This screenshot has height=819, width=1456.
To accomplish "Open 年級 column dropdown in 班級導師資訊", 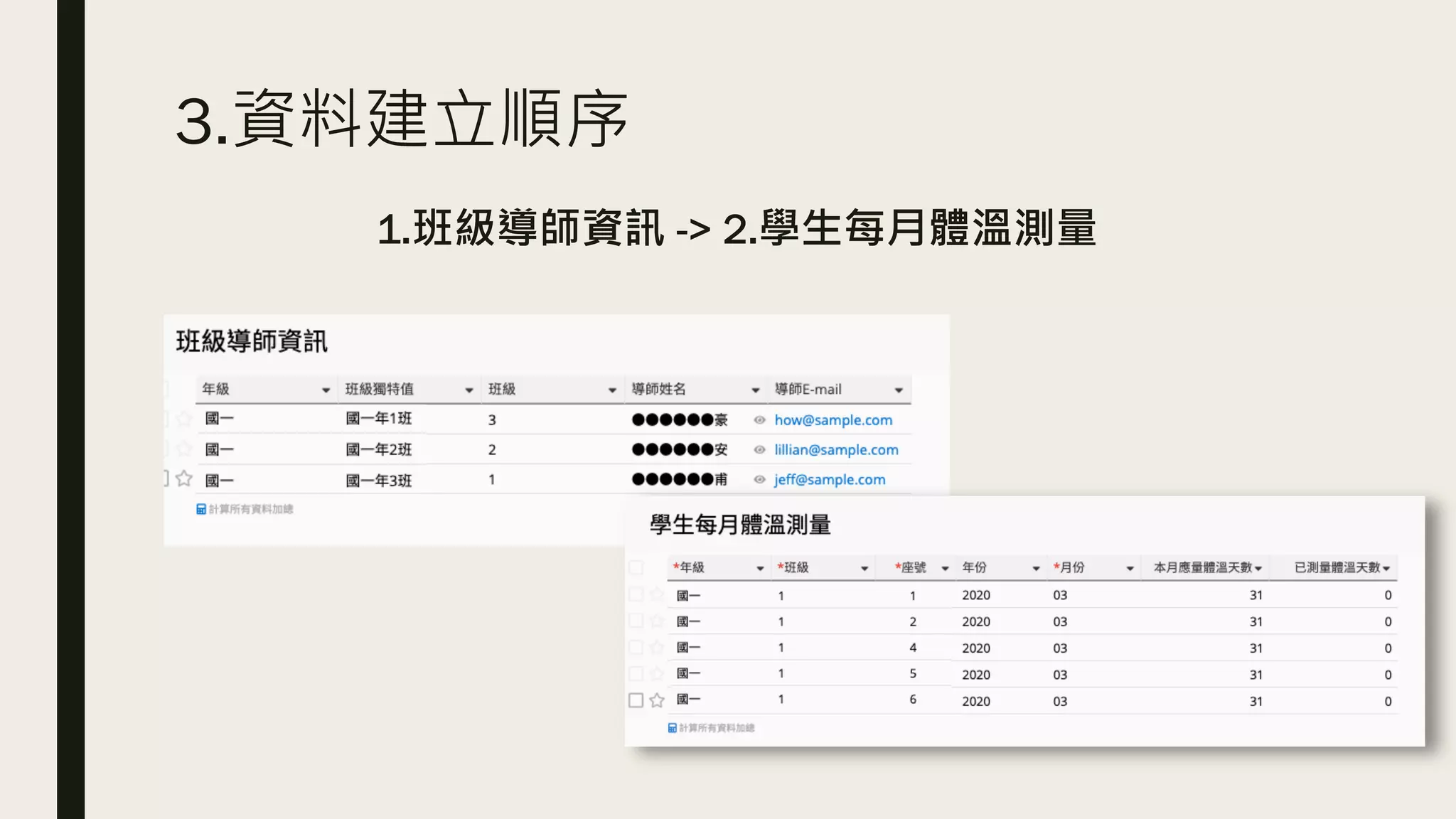I will coord(326,390).
